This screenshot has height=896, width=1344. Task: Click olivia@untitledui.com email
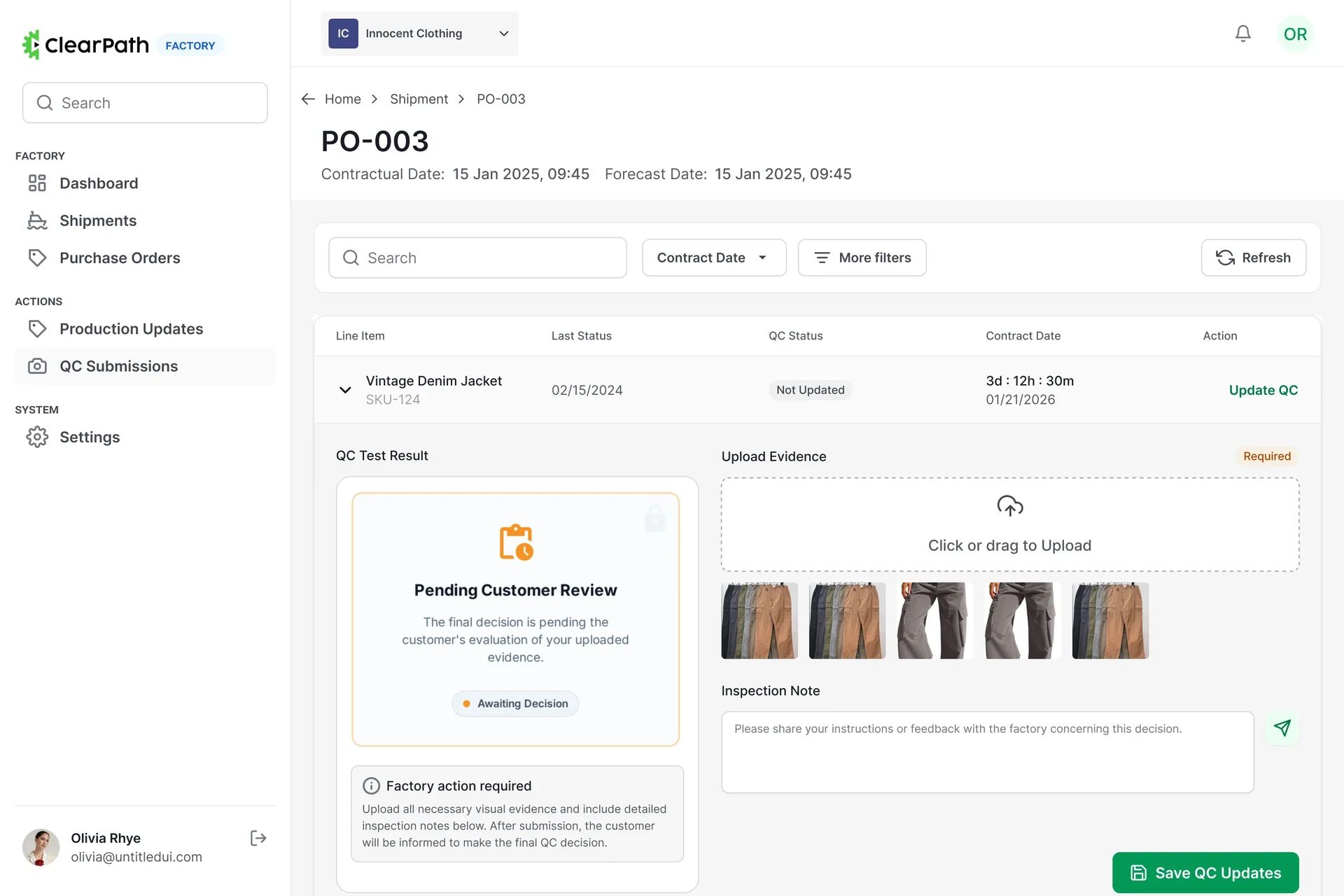coord(136,857)
